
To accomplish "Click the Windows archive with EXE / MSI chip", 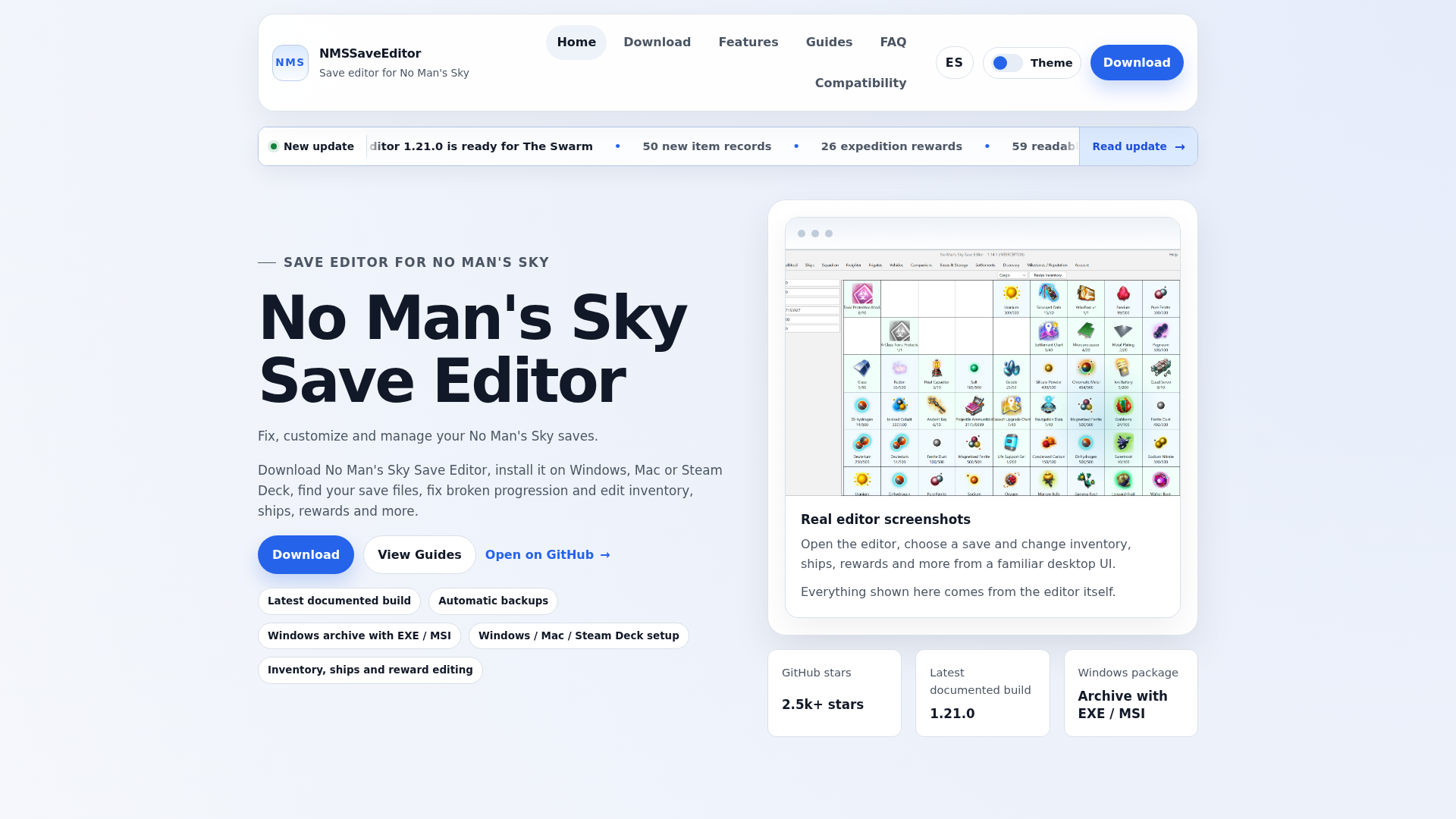I will (x=359, y=636).
